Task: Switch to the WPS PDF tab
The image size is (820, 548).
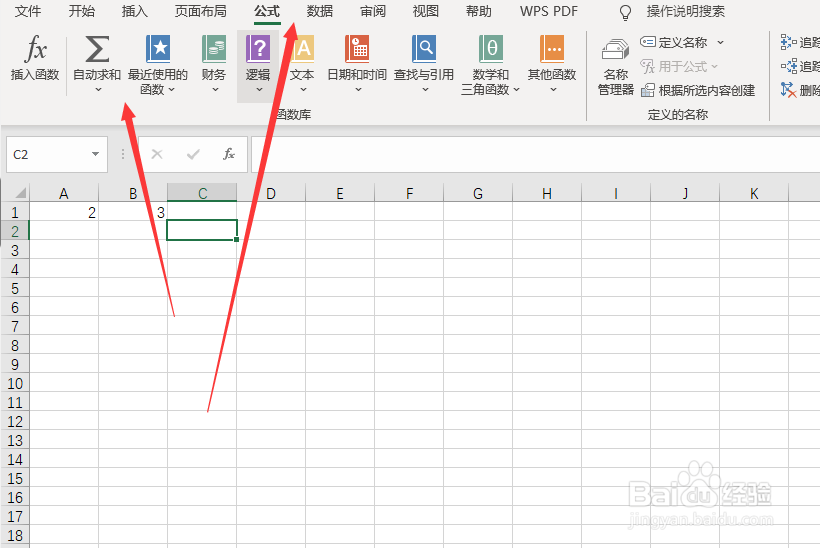Action: point(549,11)
